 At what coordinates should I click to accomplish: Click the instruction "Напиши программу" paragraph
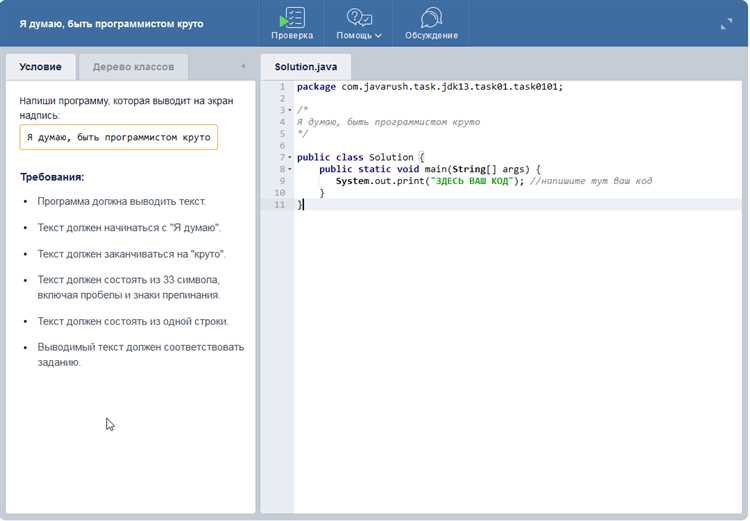pyautogui.click(x=126, y=108)
